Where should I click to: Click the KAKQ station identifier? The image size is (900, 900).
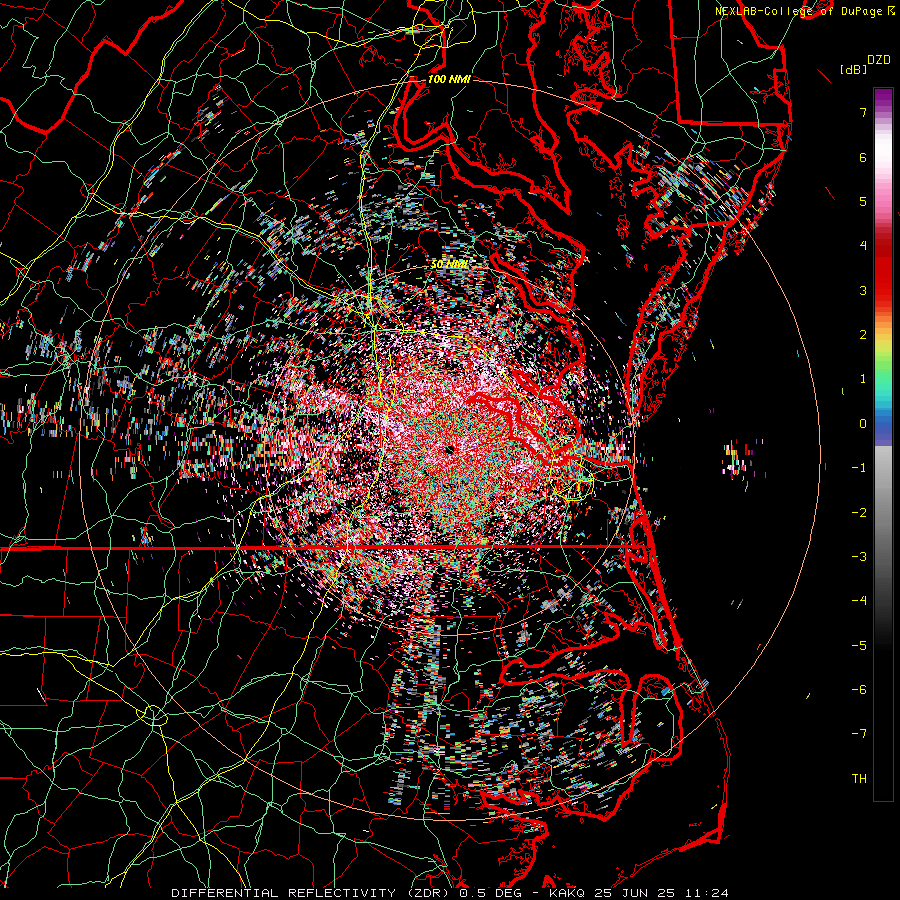pos(567,893)
